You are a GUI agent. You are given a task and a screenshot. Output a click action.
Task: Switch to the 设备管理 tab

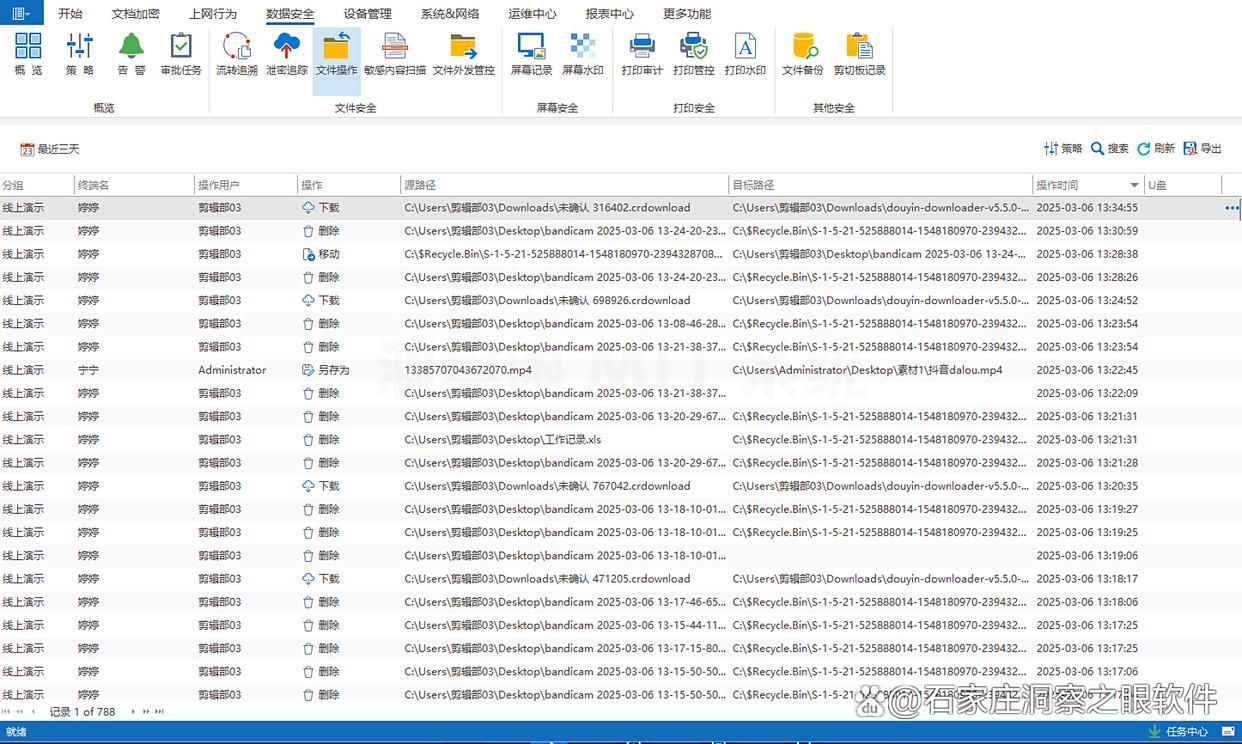coord(367,14)
